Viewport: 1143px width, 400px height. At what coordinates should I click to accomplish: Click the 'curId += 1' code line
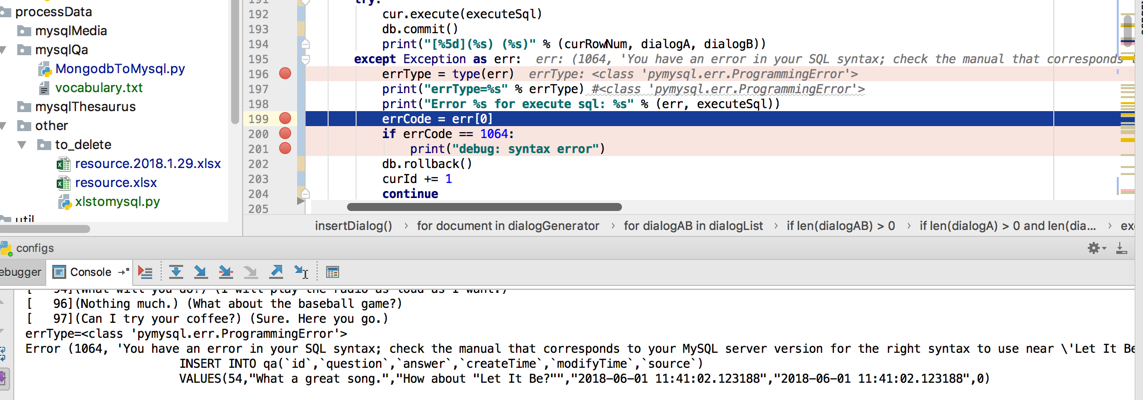pos(417,179)
